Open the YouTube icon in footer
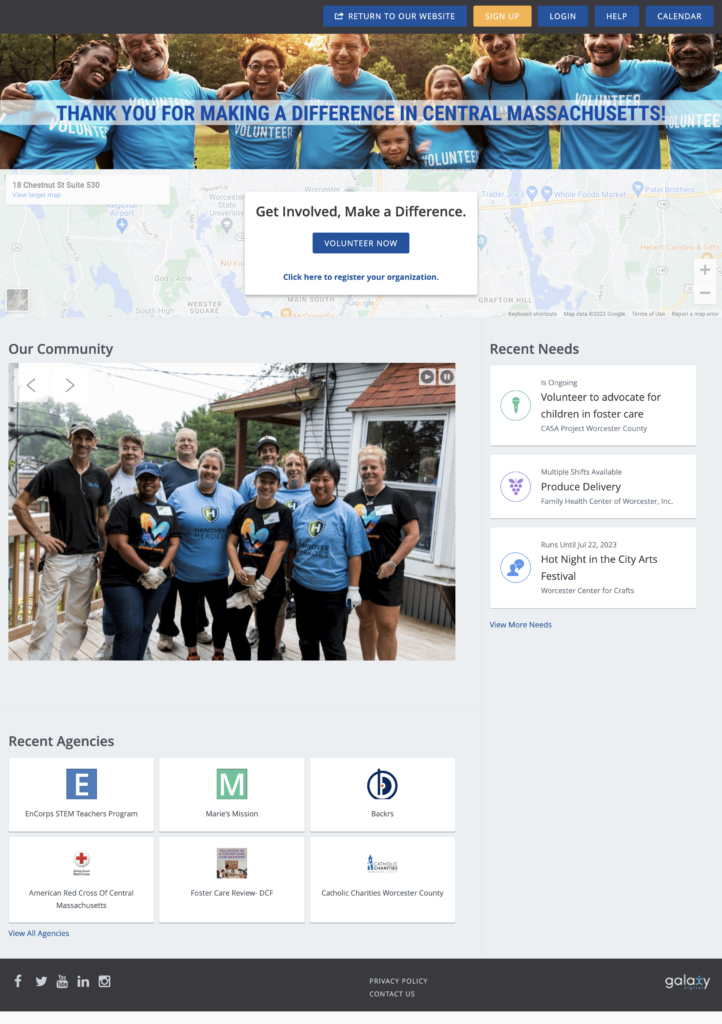 tap(62, 981)
